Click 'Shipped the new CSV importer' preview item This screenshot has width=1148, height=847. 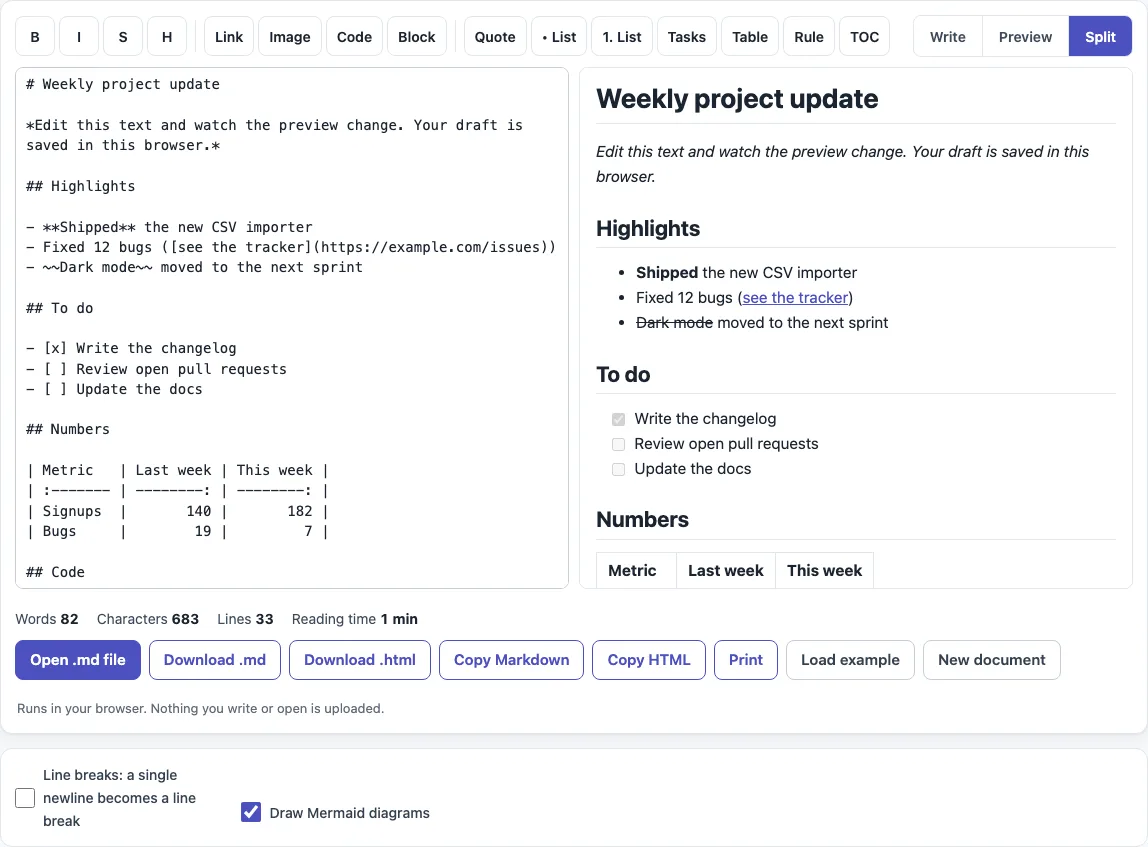click(746, 272)
